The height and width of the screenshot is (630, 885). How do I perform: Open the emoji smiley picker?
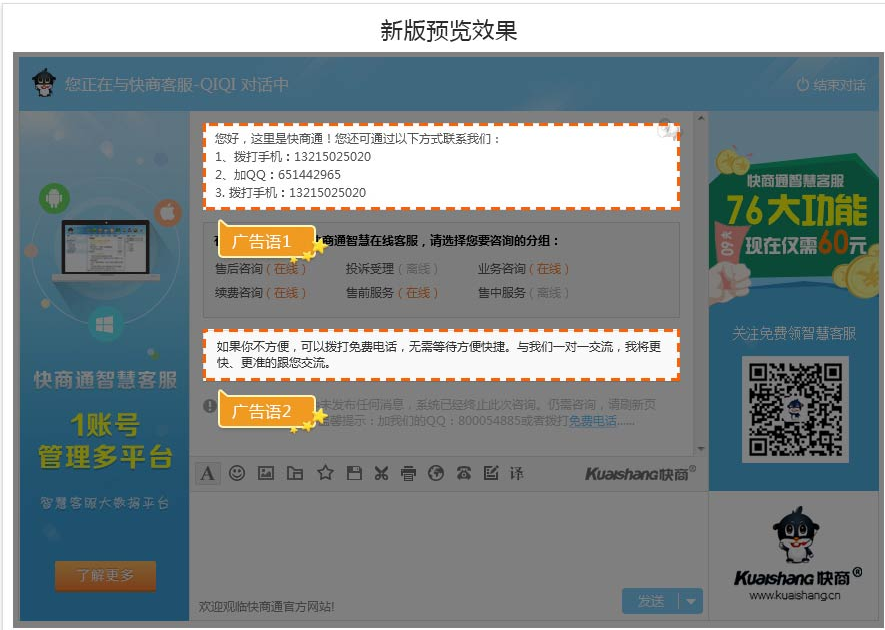tap(237, 473)
